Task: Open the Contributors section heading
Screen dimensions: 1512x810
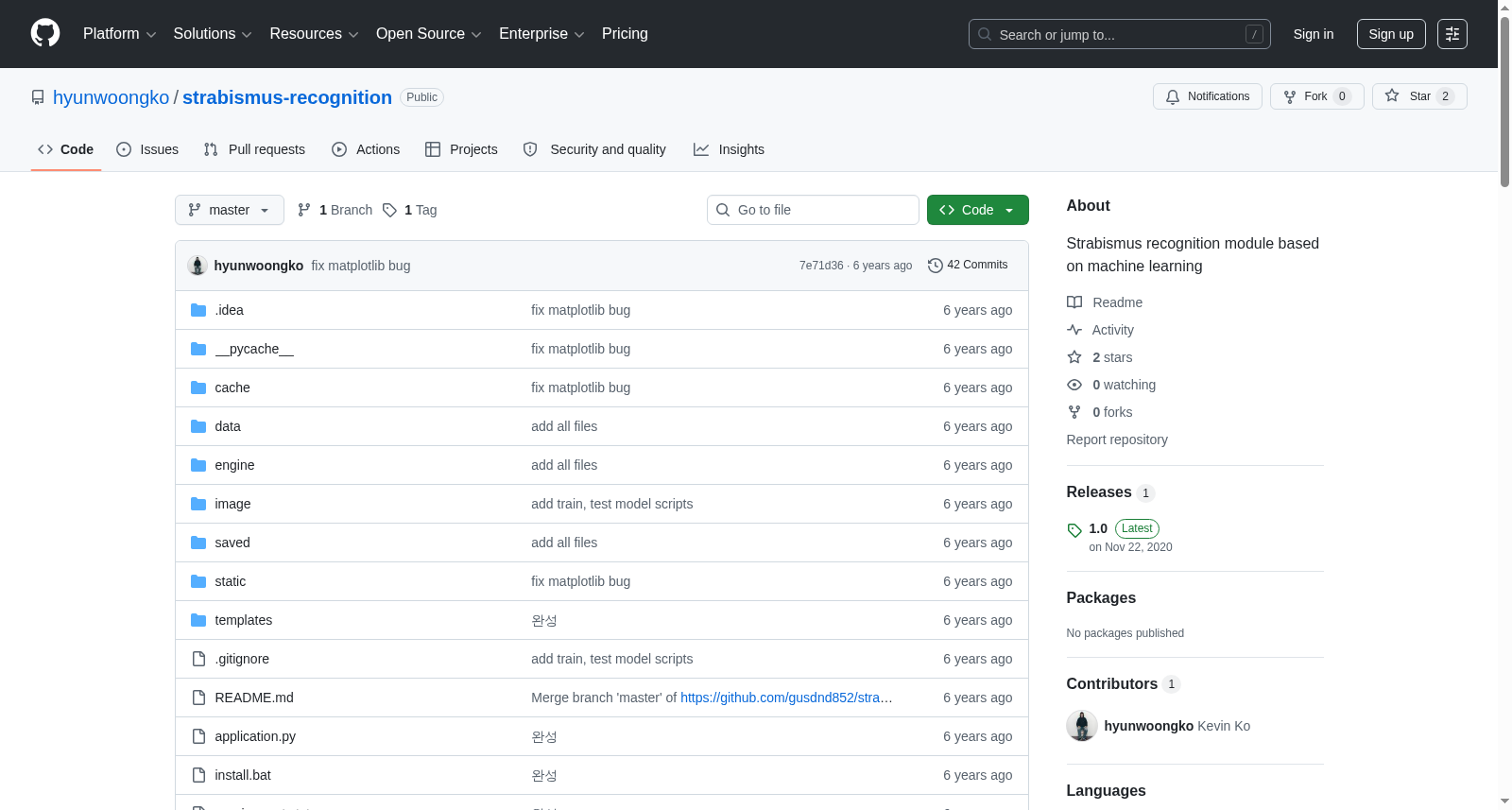Action: click(x=1111, y=683)
